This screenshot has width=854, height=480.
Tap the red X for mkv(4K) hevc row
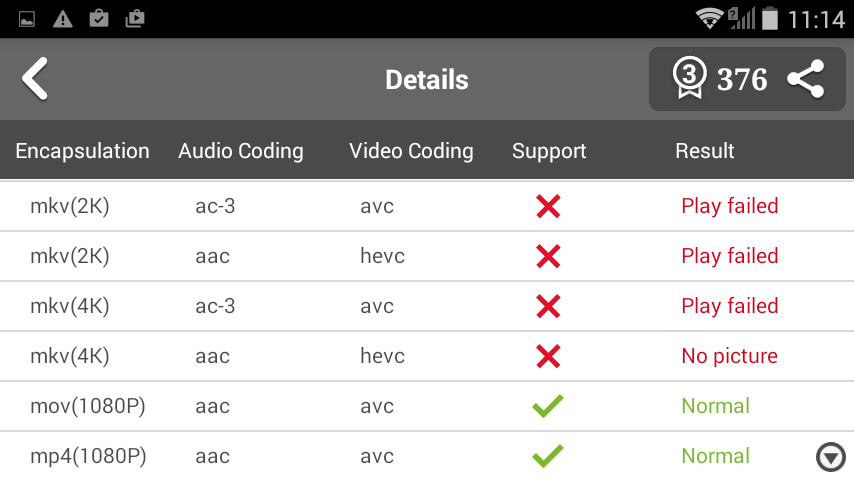pos(548,356)
